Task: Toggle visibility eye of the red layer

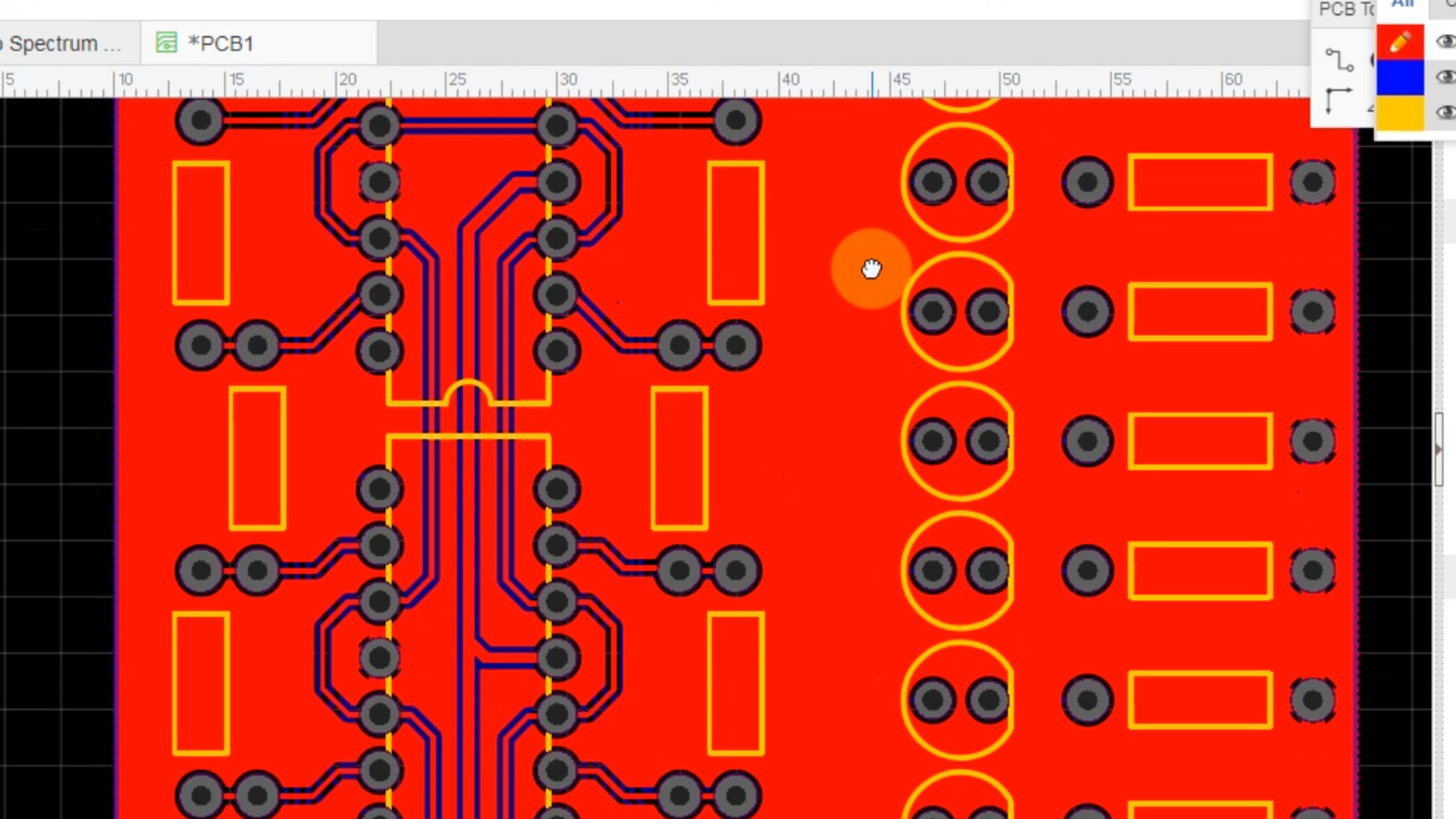Action: (1445, 42)
